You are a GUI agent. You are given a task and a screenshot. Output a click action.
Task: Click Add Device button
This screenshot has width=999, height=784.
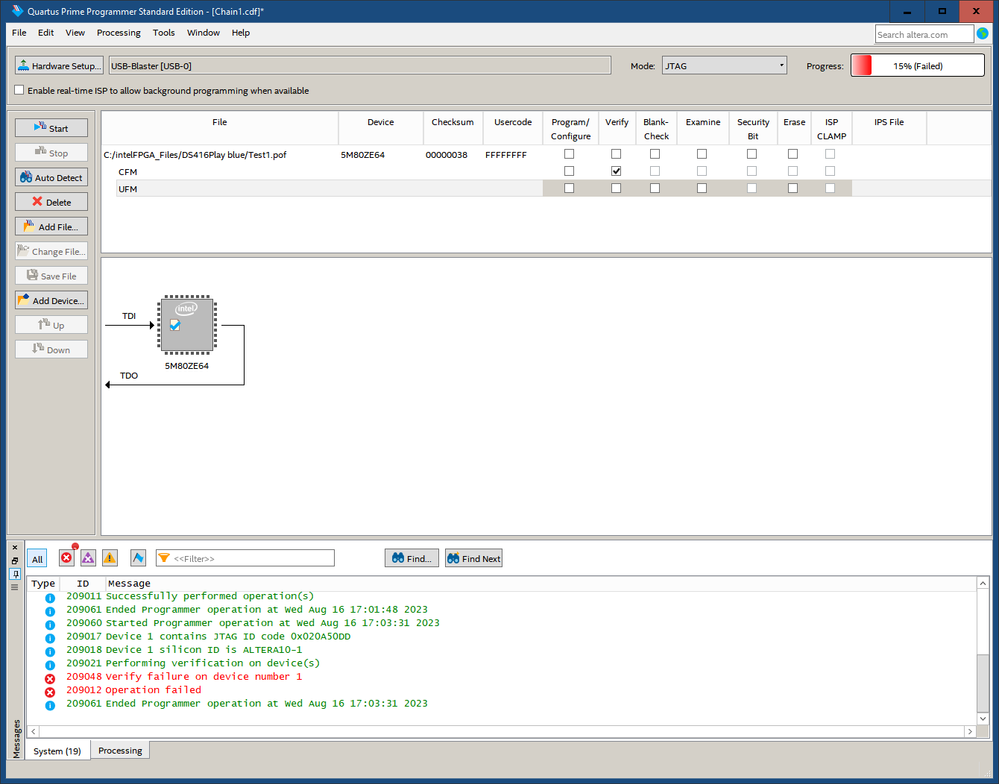[51, 301]
